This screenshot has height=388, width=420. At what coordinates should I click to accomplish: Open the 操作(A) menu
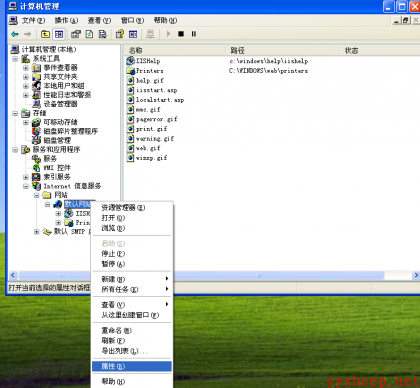click(66, 21)
